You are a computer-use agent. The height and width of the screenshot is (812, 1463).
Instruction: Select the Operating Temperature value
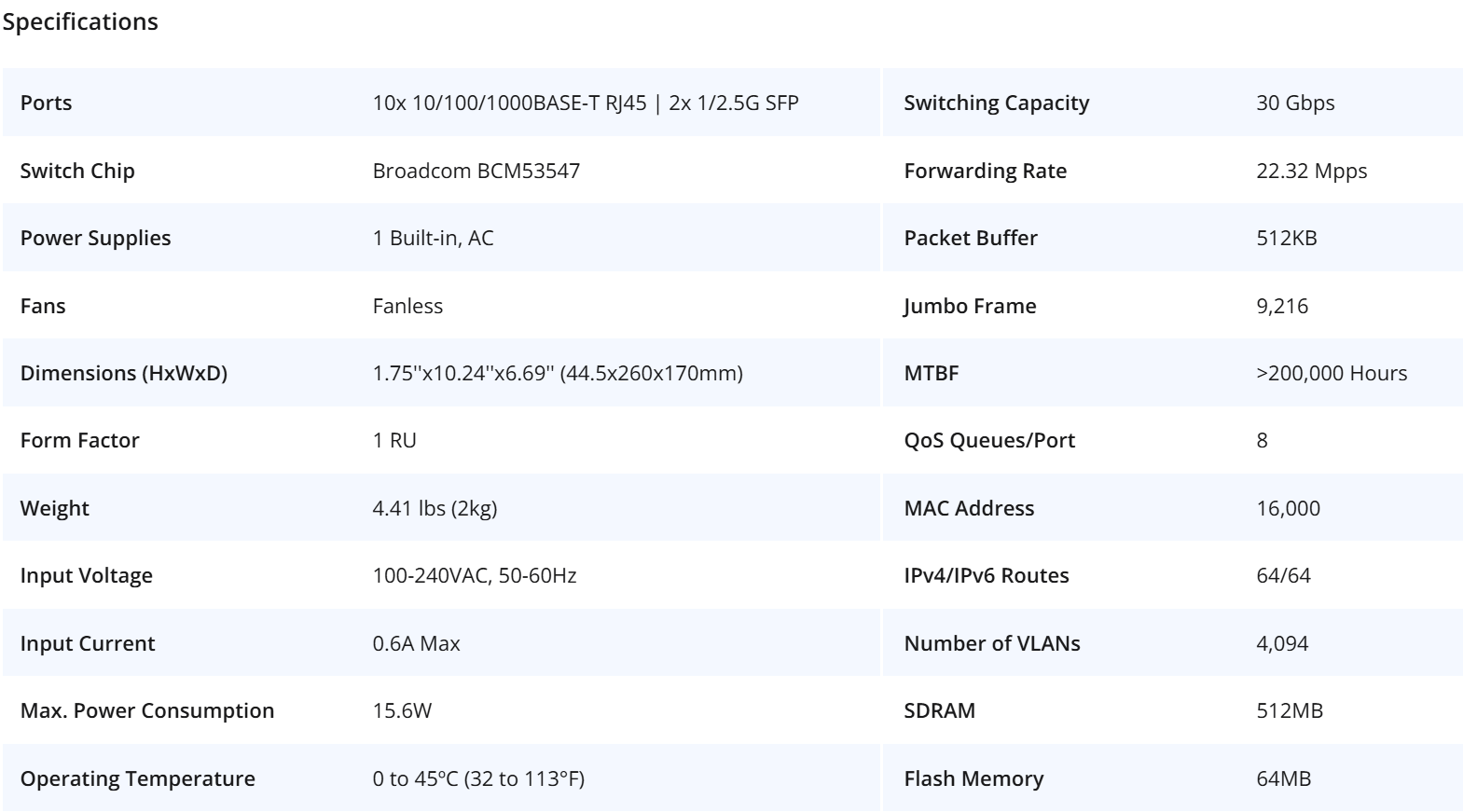coord(478,778)
